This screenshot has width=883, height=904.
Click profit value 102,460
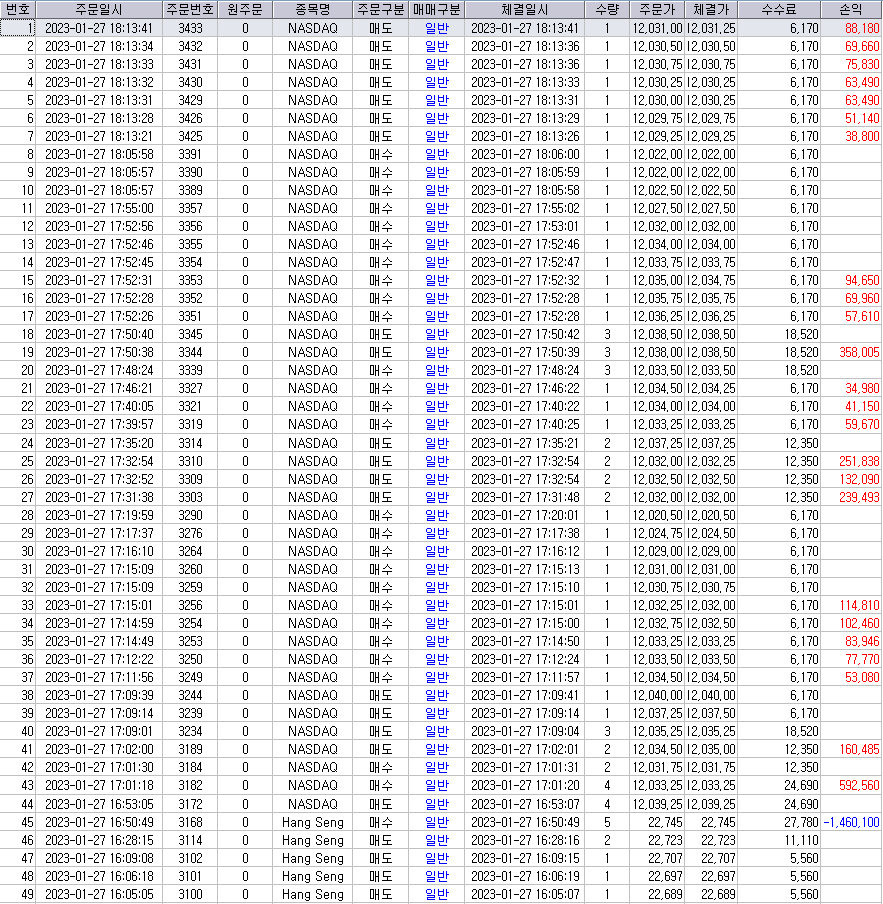tap(859, 623)
